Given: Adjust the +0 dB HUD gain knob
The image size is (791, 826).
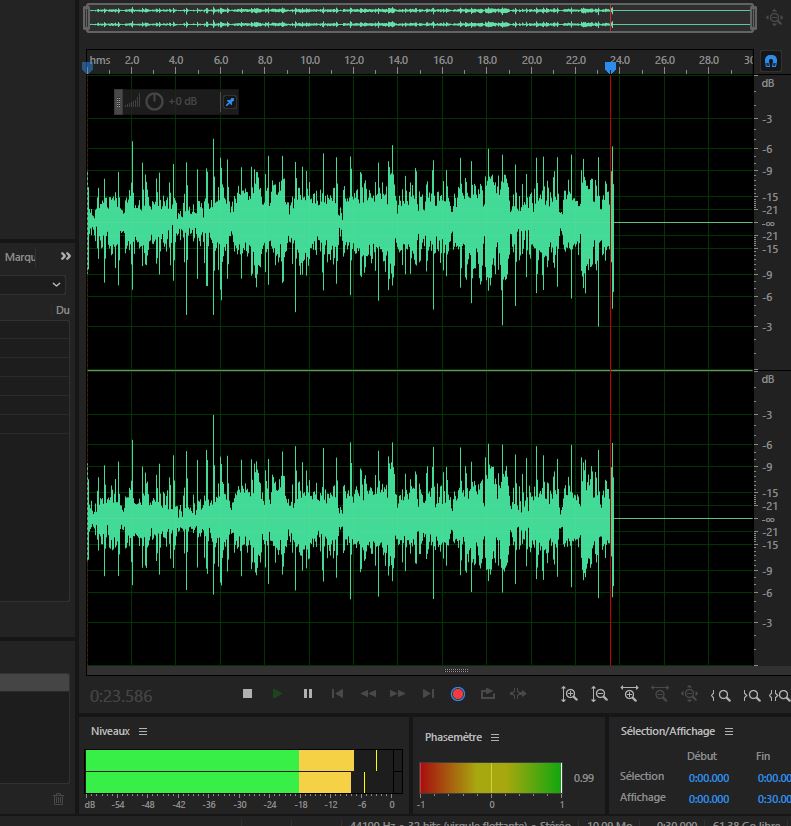Looking at the screenshot, I should [x=155, y=102].
